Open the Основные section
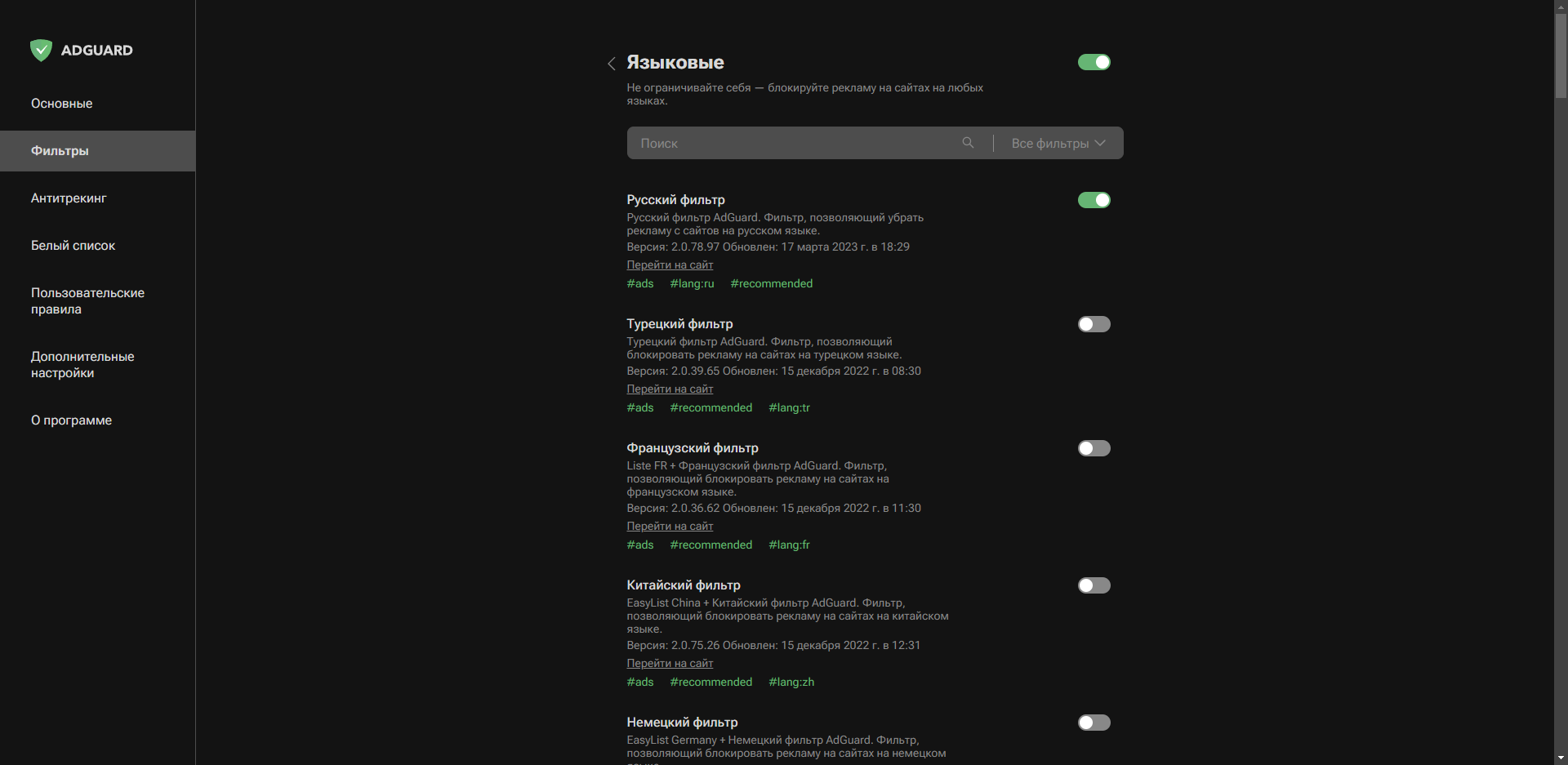The height and width of the screenshot is (765, 1568). click(61, 103)
